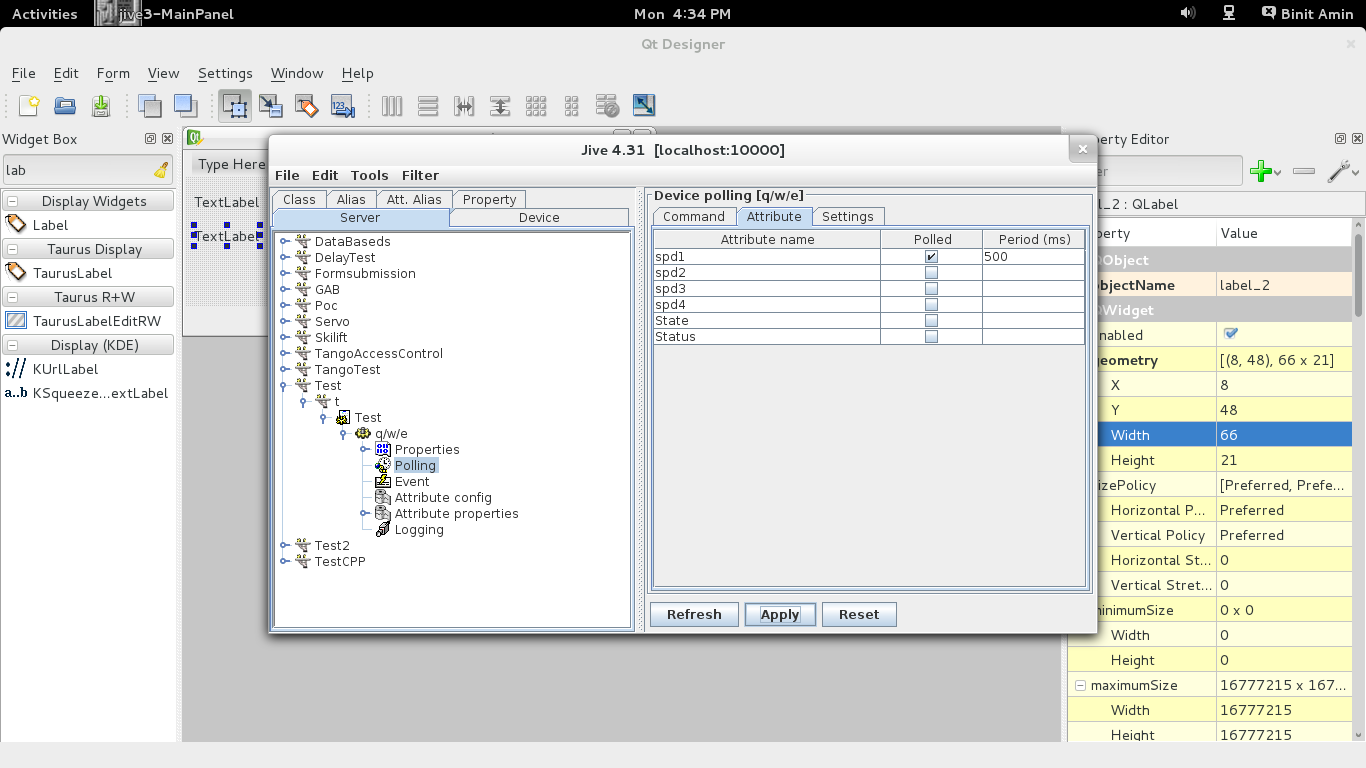
Task: Click the Refresh button
Action: [694, 614]
